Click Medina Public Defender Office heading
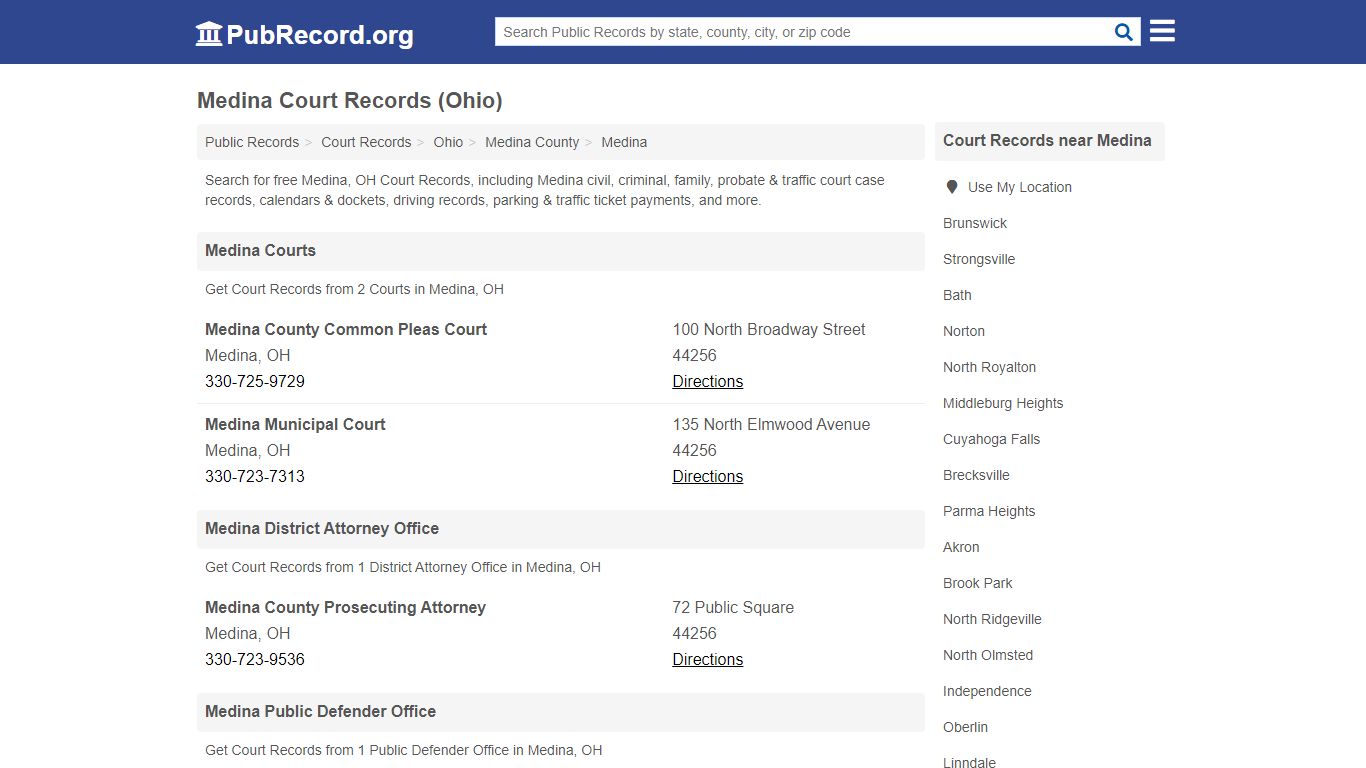This screenshot has height=768, width=1366. [x=320, y=711]
